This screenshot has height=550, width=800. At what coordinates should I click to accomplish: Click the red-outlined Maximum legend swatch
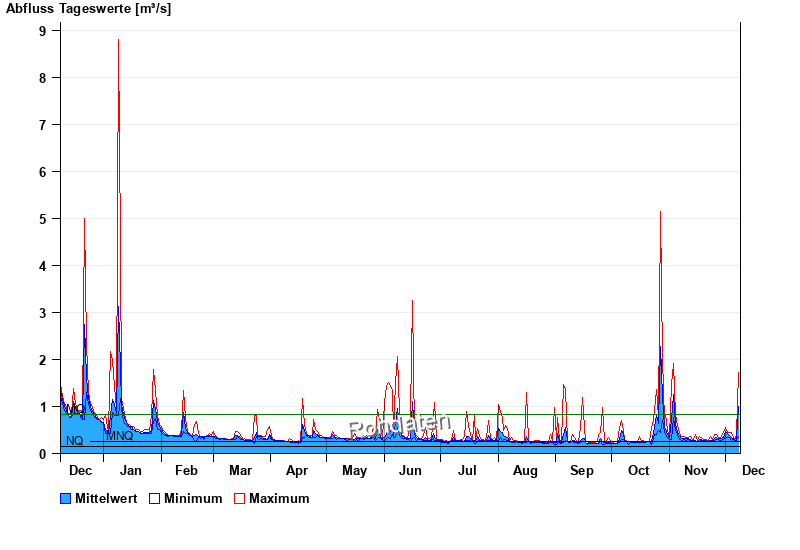click(239, 499)
